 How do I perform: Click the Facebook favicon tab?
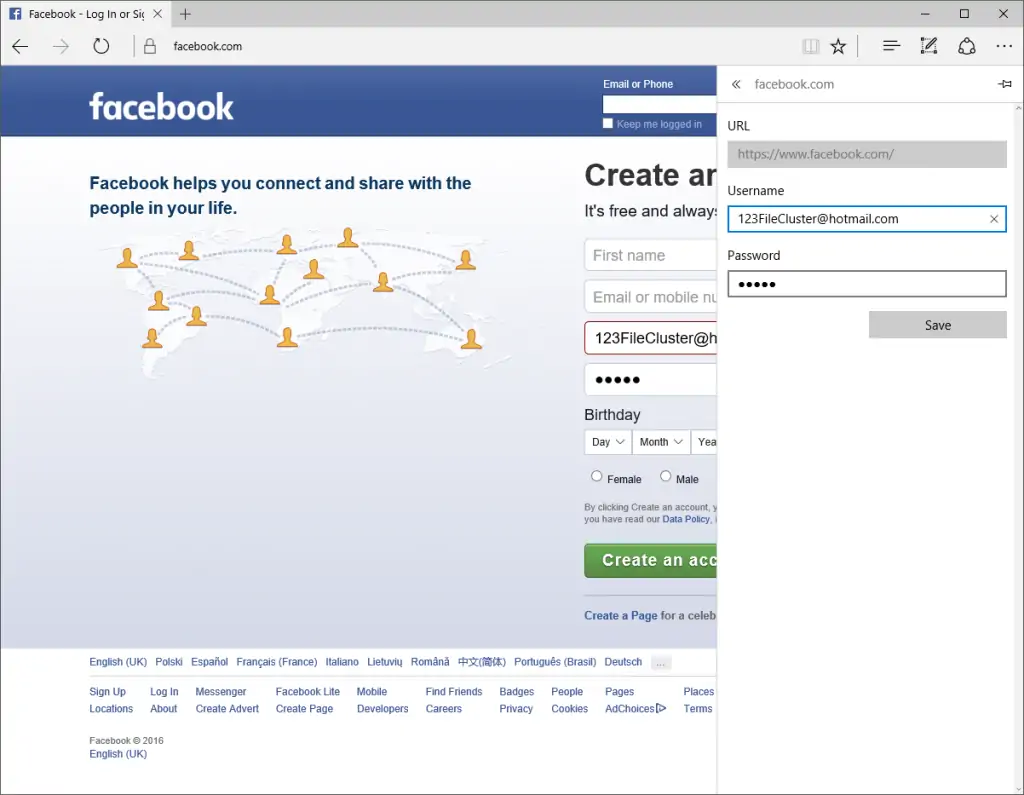point(15,14)
